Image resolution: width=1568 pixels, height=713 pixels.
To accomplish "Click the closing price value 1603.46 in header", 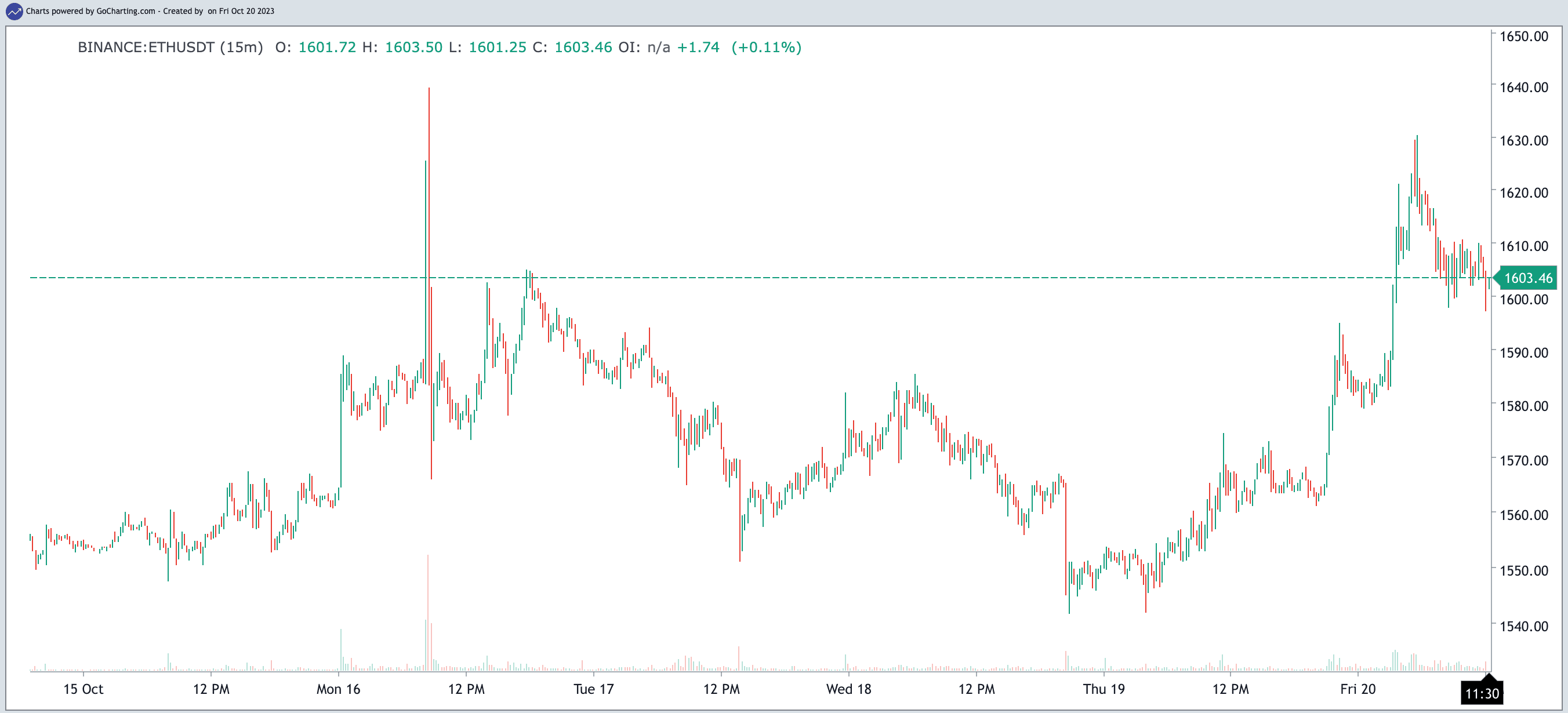I will pos(583,48).
